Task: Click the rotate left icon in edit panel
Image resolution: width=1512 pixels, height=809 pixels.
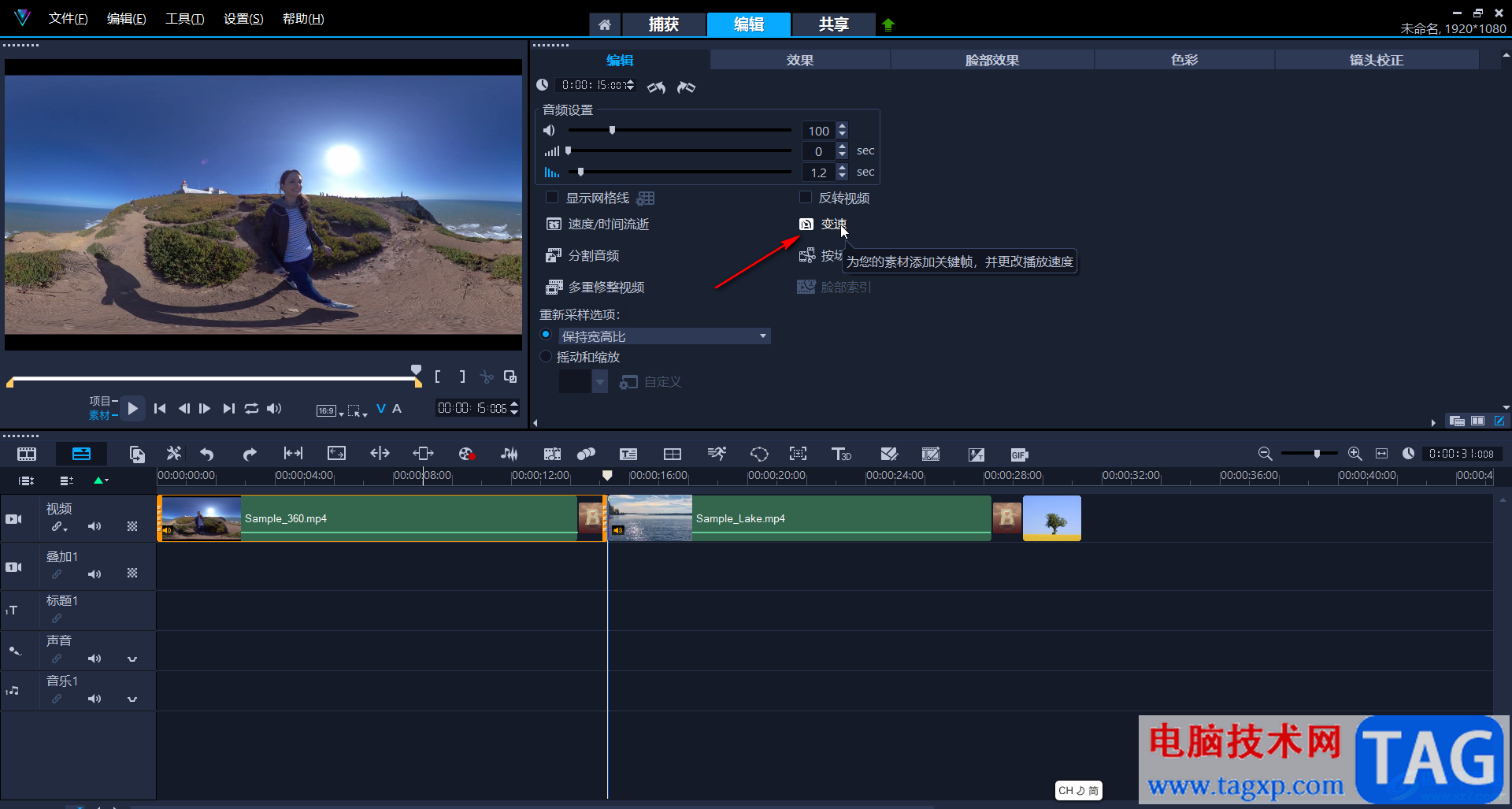Action: 656,87
